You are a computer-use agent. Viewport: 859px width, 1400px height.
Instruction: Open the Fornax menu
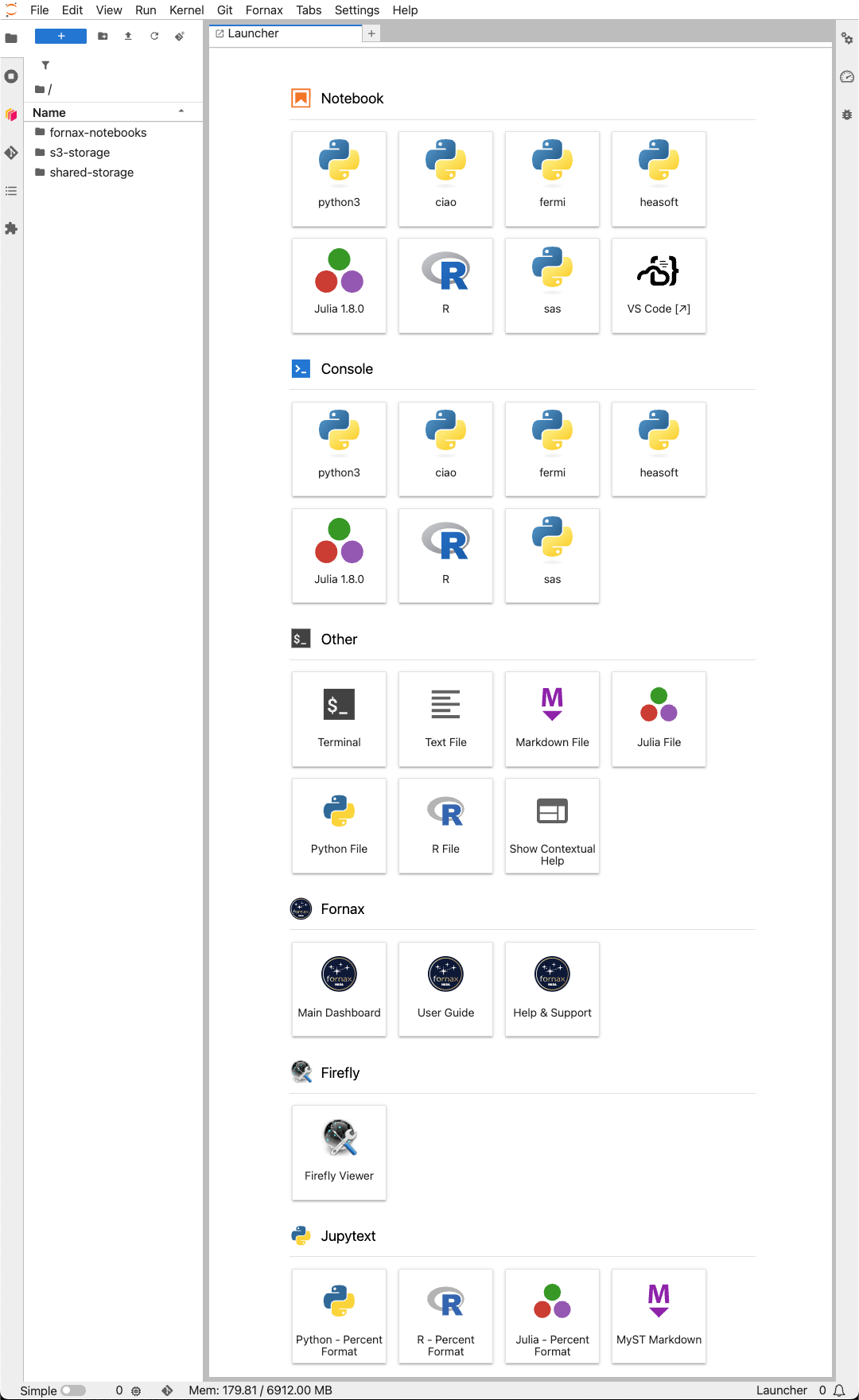click(x=264, y=10)
